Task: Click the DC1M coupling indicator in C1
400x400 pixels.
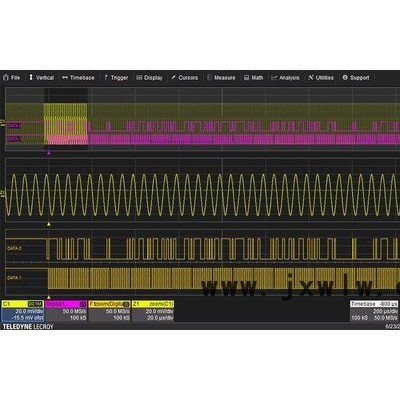Action: [35, 304]
